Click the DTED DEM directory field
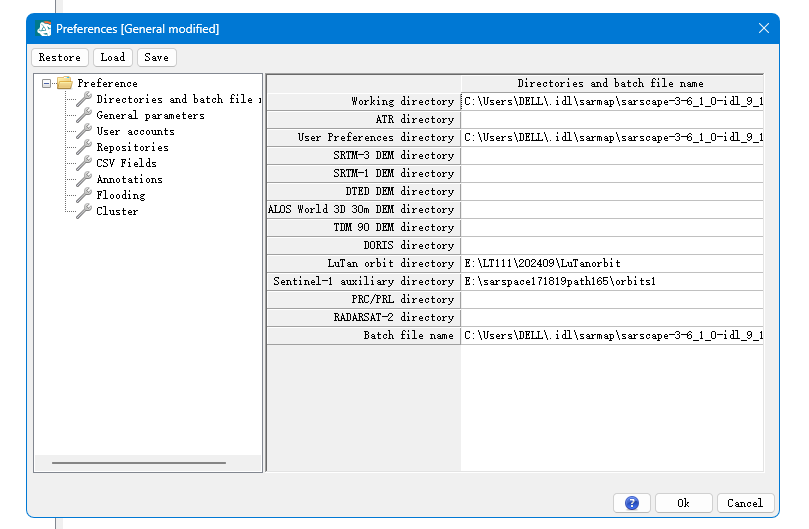Image resolution: width=809 pixels, height=529 pixels. point(612,191)
